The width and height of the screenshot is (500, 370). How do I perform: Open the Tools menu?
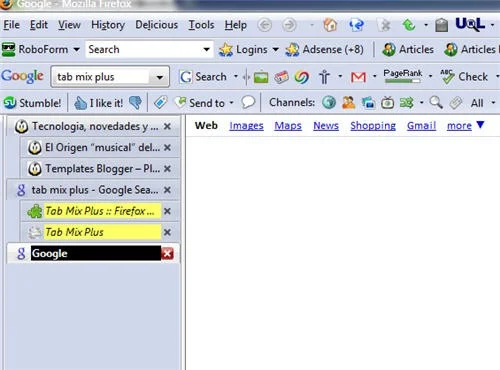point(201,25)
